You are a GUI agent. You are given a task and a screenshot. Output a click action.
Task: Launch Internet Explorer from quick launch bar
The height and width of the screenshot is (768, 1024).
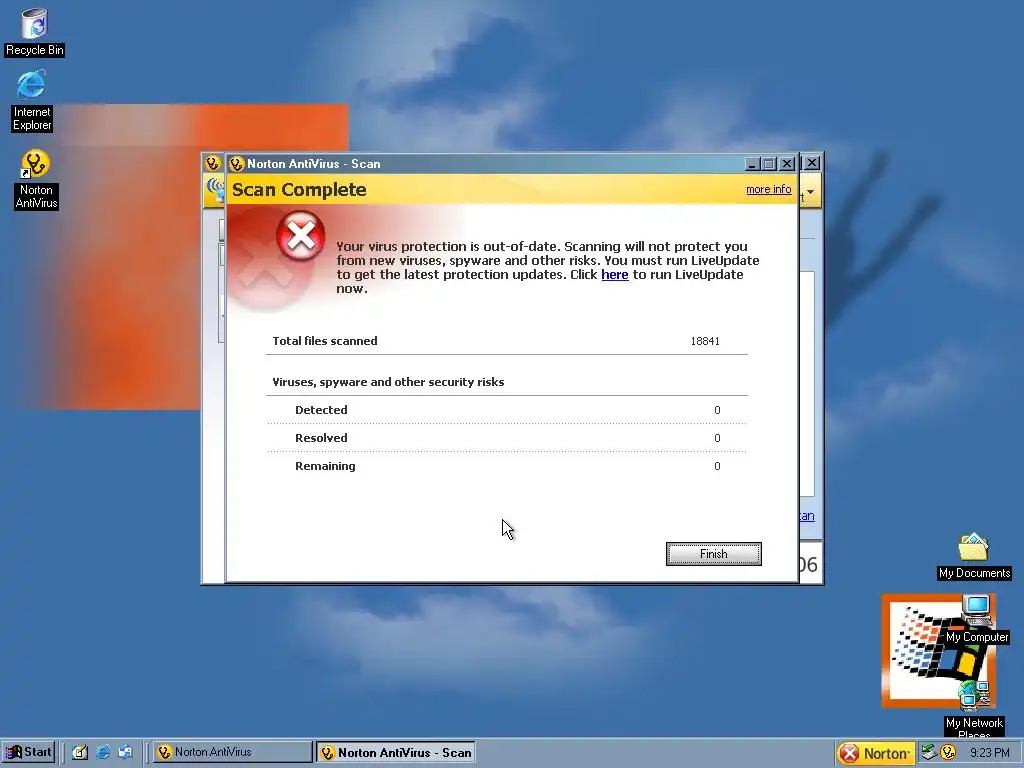pos(103,752)
